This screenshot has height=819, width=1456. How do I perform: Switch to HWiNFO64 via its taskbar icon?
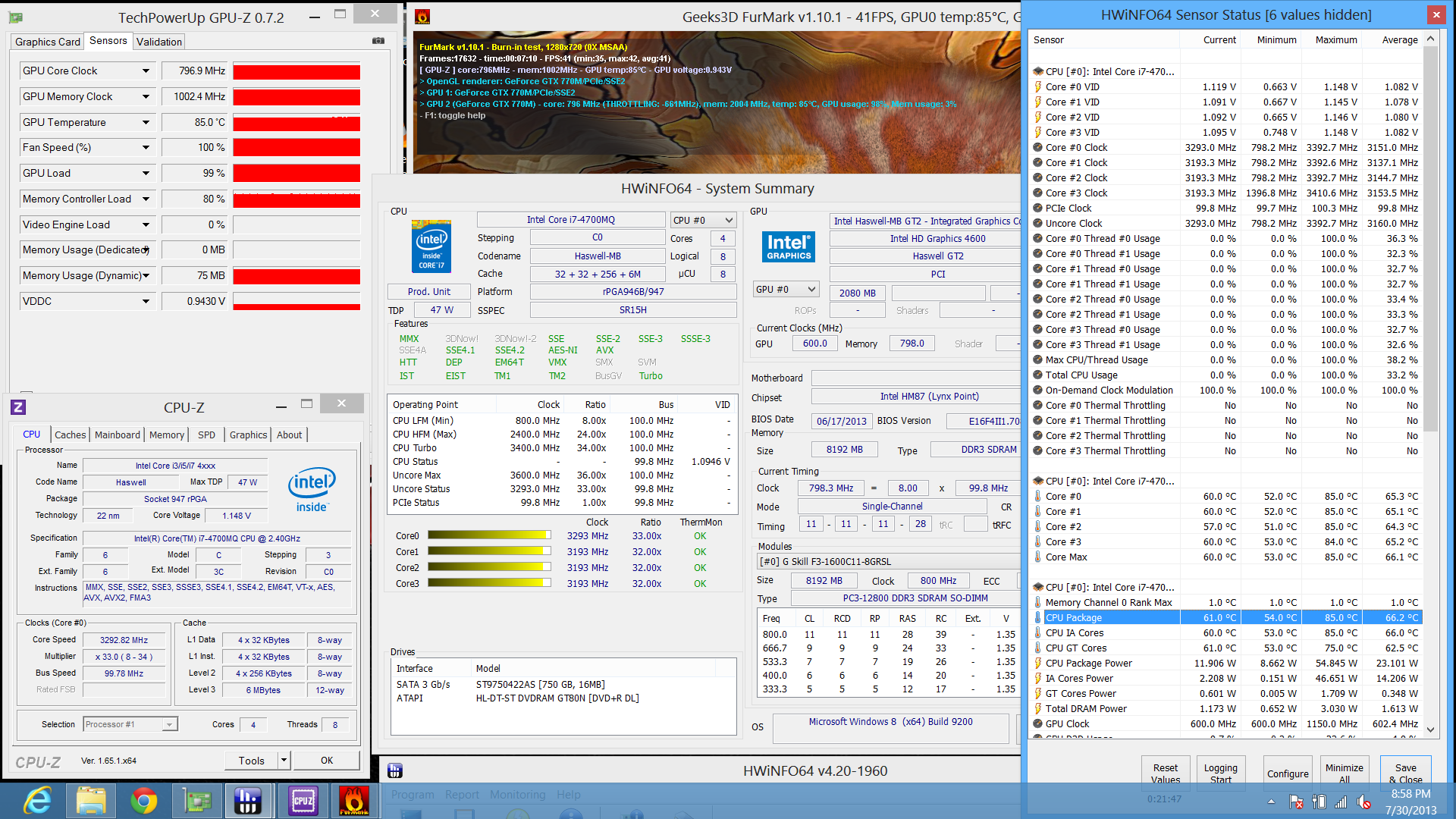[248, 801]
